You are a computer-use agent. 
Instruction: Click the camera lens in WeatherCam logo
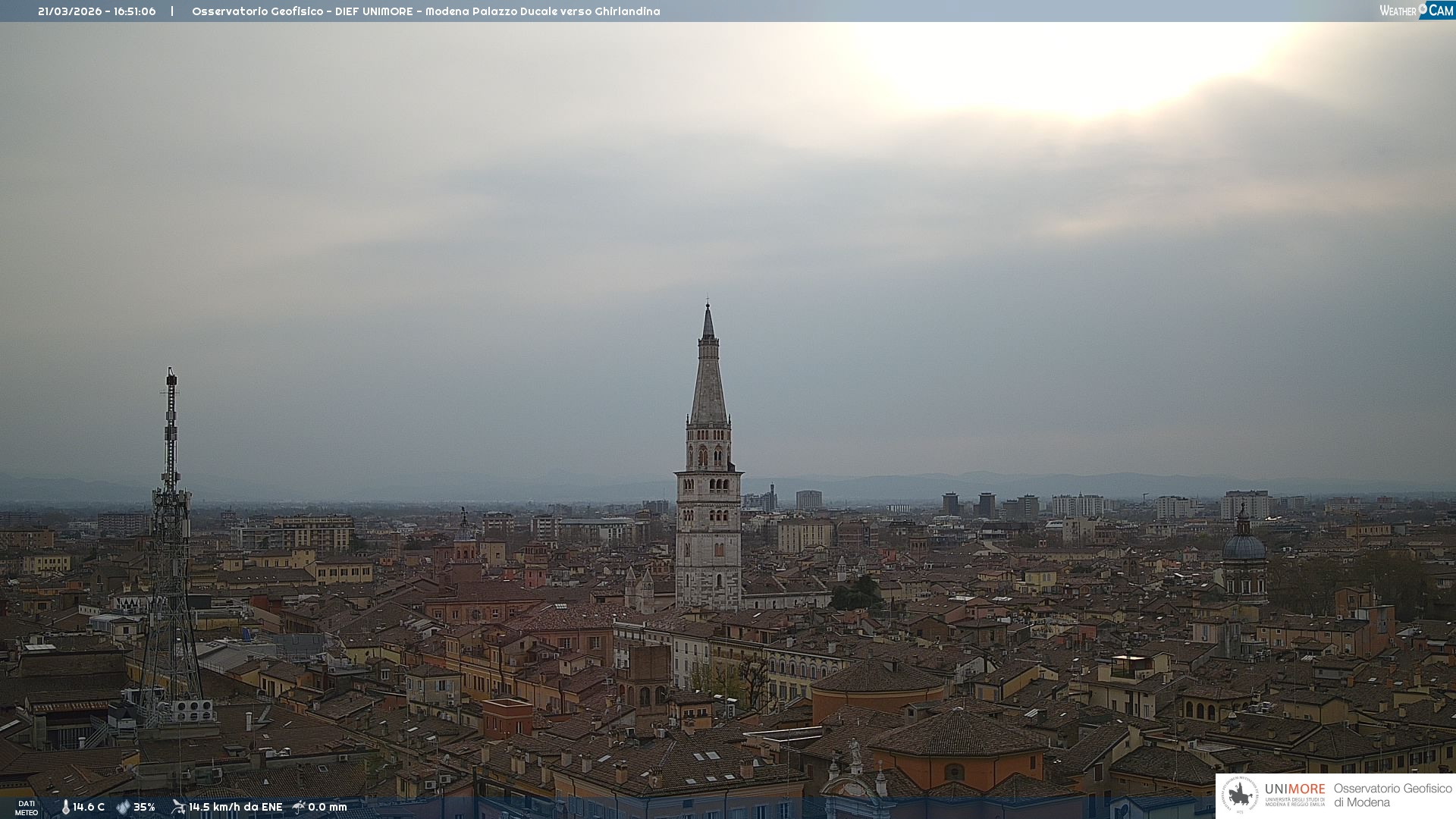pyautogui.click(x=1423, y=8)
